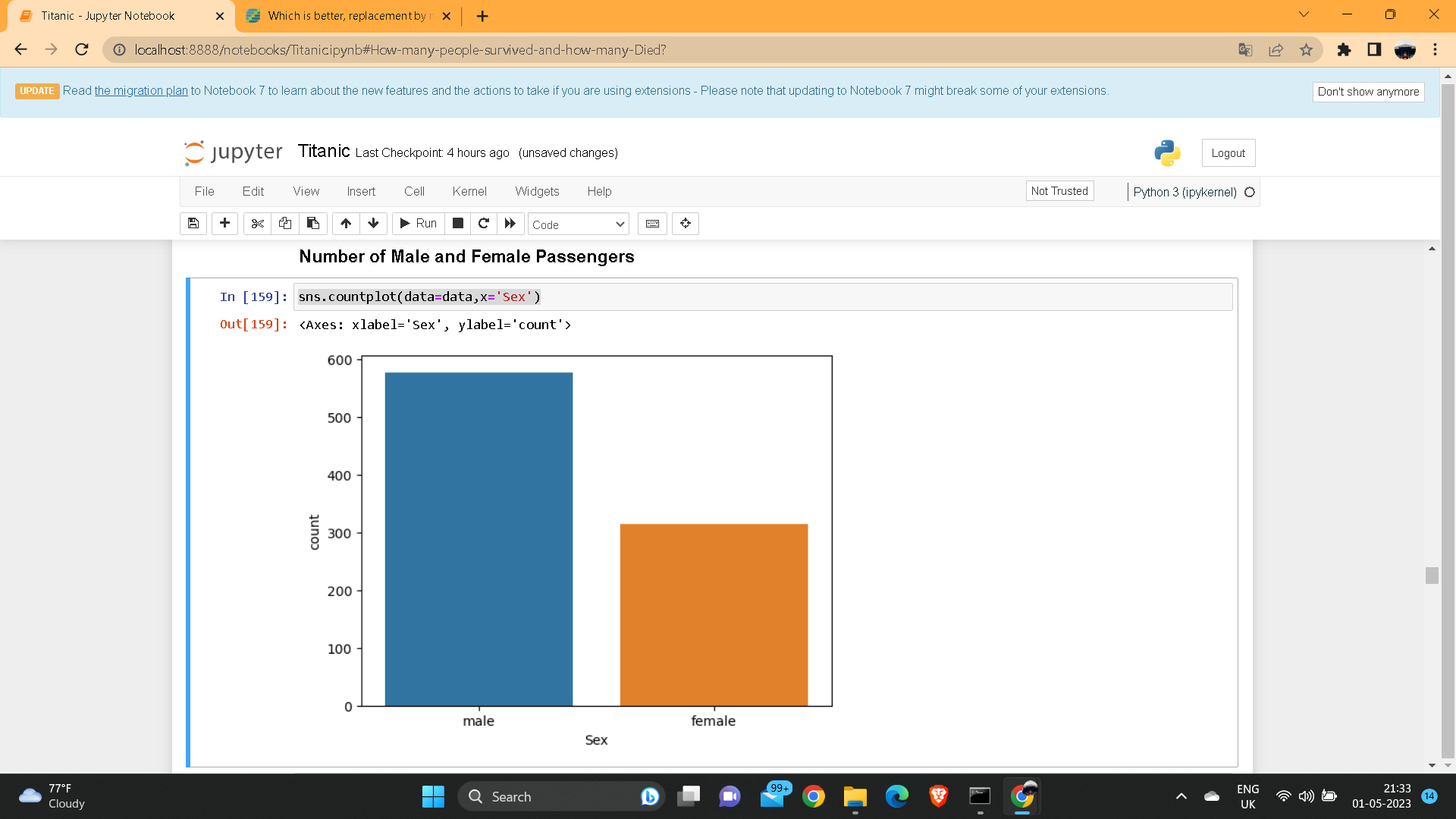Move selected cell up with arrow icon

click(346, 223)
